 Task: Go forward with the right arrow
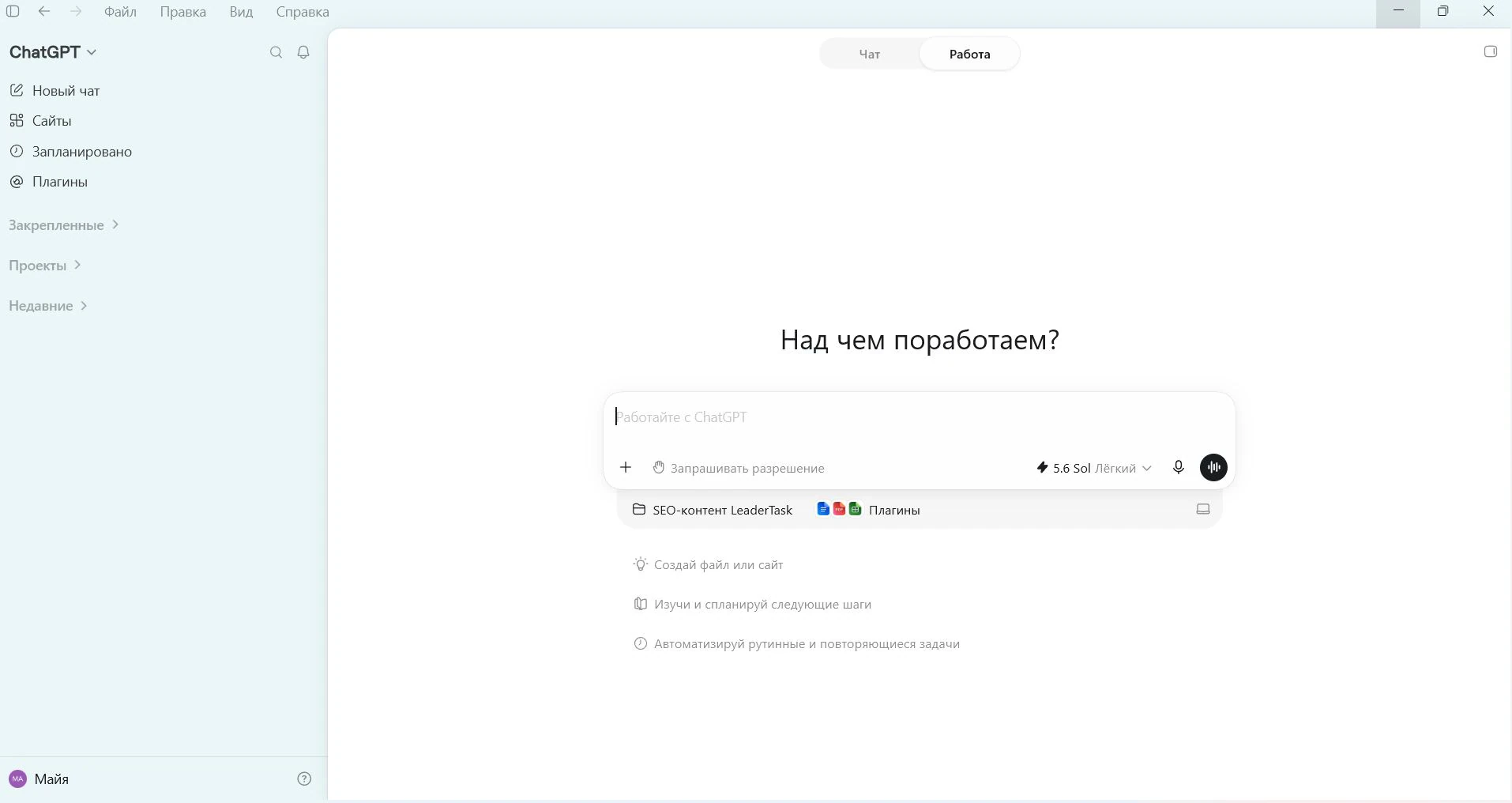[x=76, y=12]
